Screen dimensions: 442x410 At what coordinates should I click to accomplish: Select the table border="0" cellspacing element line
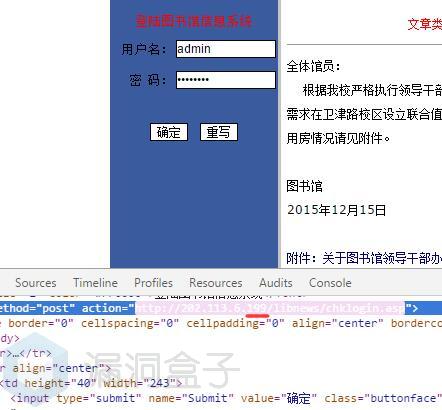[x=221, y=323]
